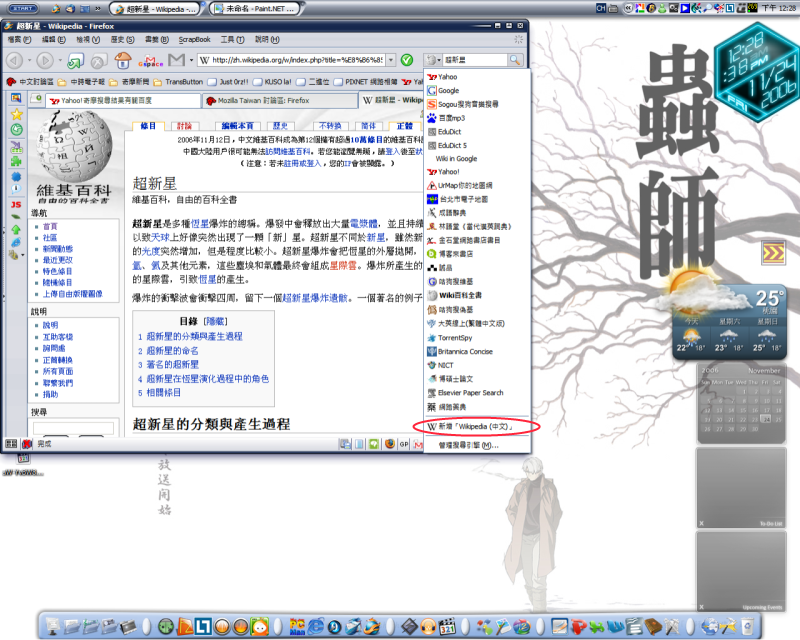Image resolution: width=800 pixels, height=640 pixels.
Task: Click the red X status bar icon
Action: (27, 444)
